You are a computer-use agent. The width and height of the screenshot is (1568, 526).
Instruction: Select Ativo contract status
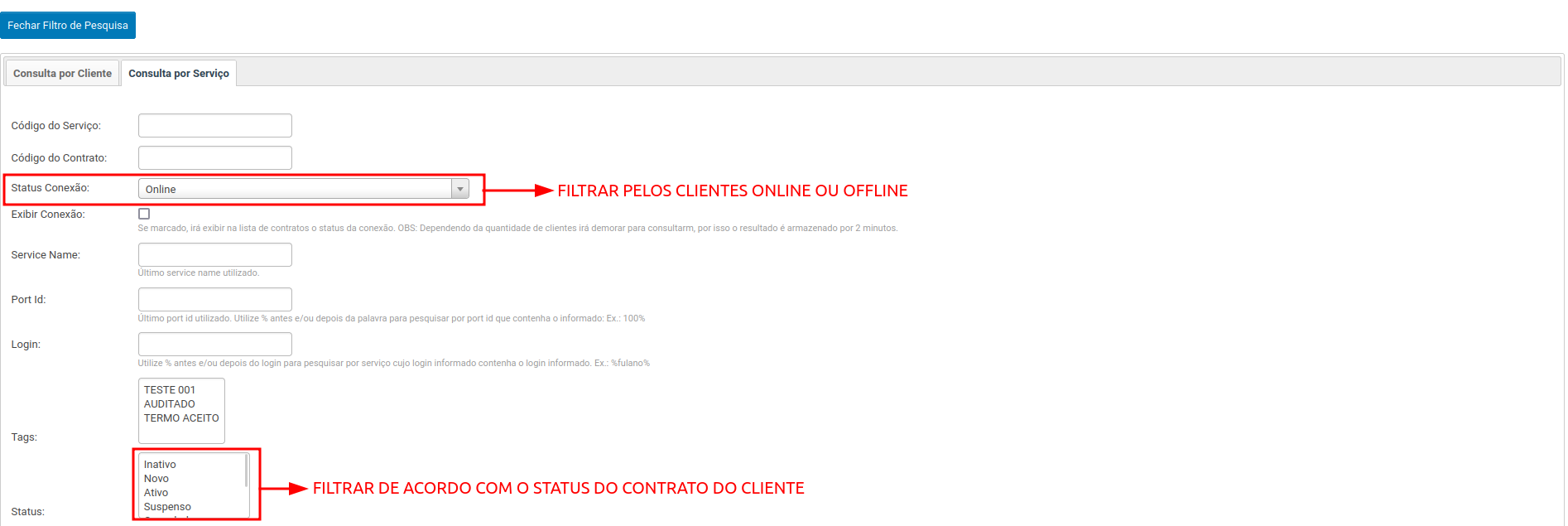pos(156,493)
